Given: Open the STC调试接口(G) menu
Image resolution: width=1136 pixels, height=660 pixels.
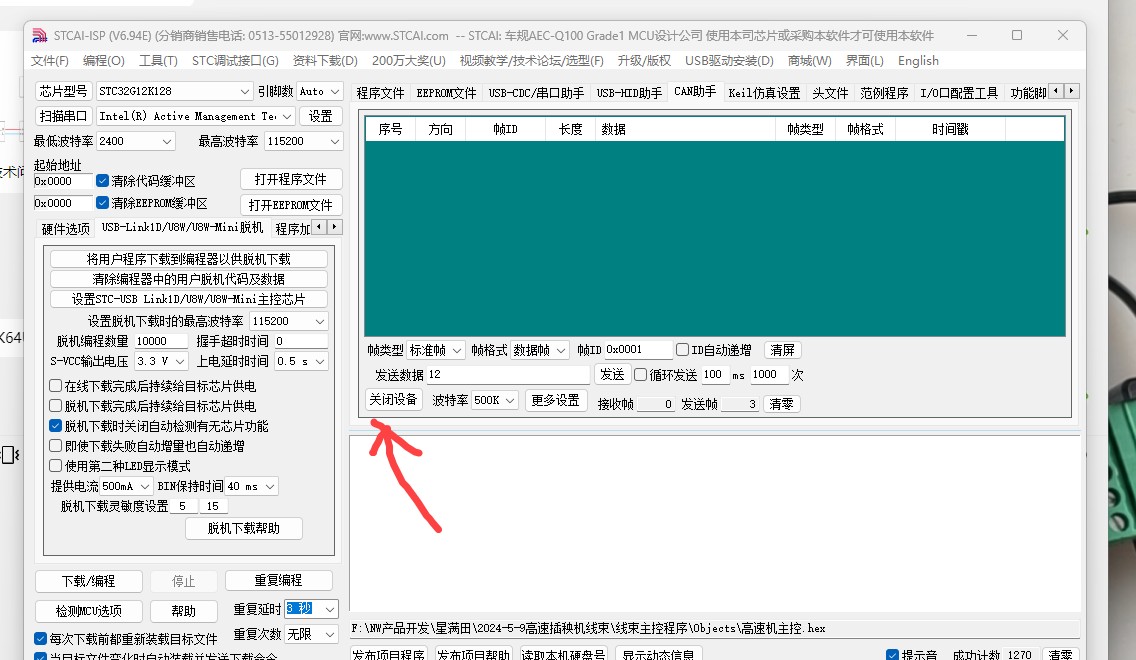Looking at the screenshot, I should pyautogui.click(x=235, y=61).
